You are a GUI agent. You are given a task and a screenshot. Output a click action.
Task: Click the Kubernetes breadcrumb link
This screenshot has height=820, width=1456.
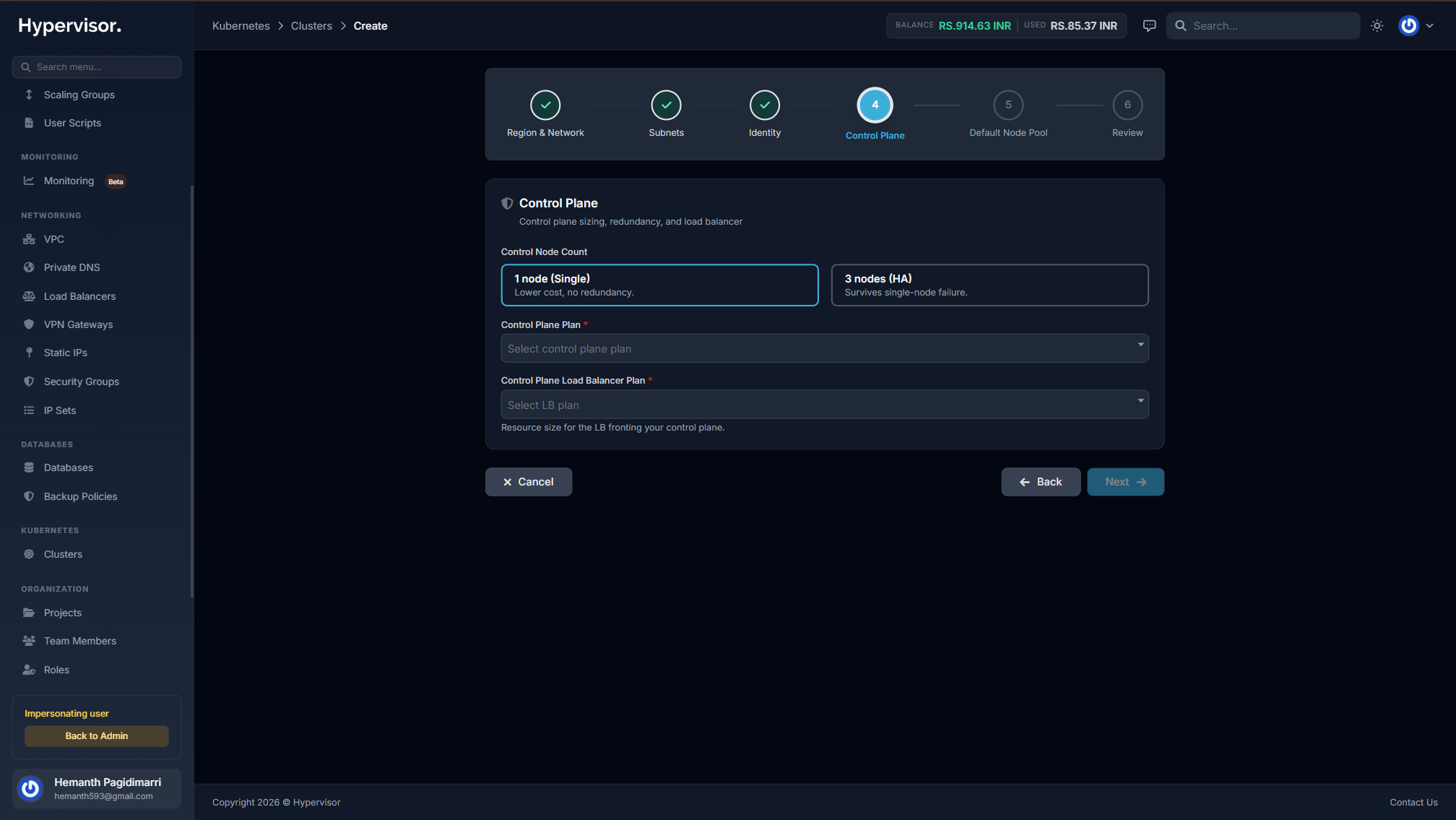click(240, 25)
